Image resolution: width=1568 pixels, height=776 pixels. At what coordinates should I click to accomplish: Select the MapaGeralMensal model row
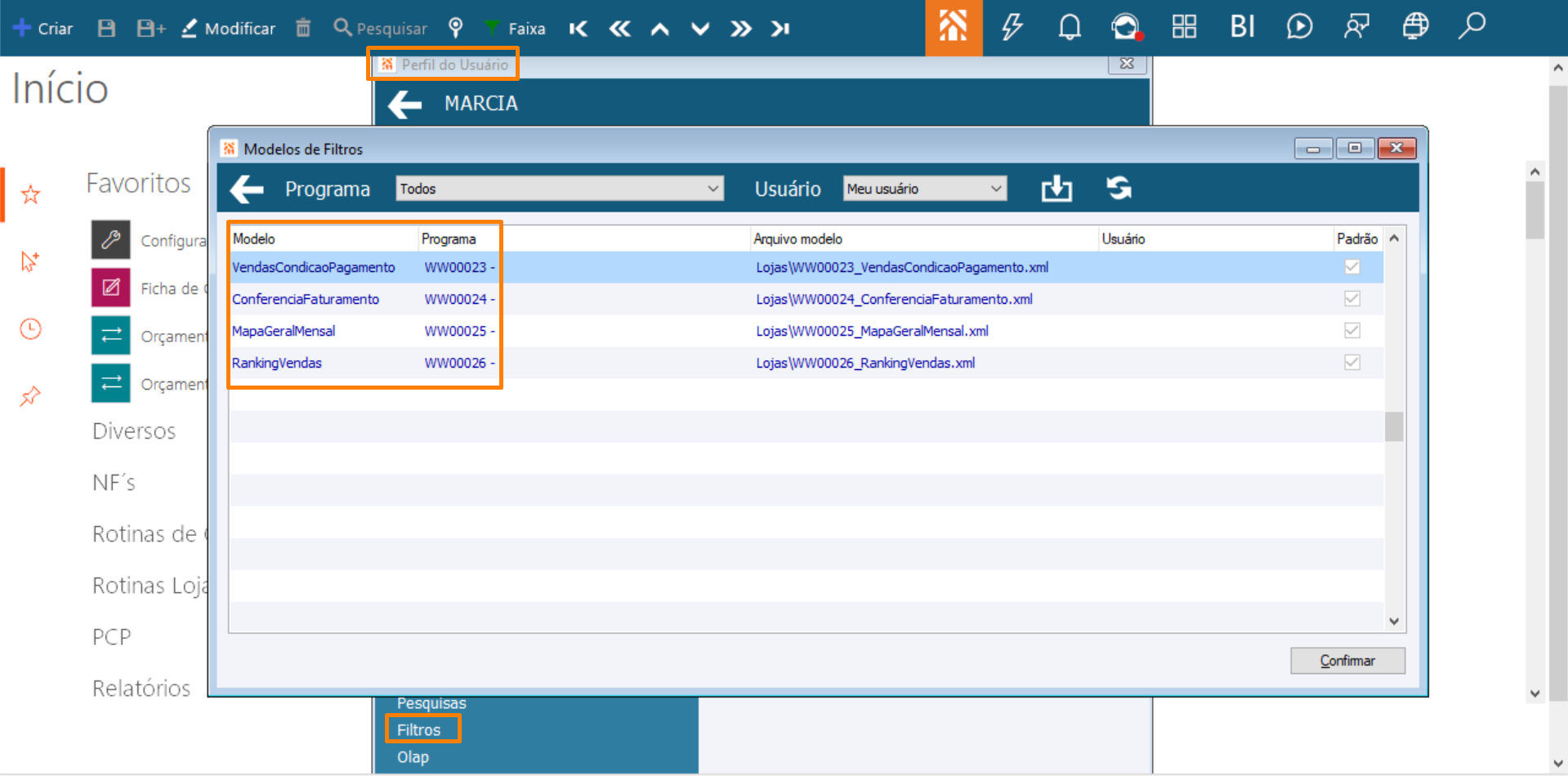pos(806,331)
